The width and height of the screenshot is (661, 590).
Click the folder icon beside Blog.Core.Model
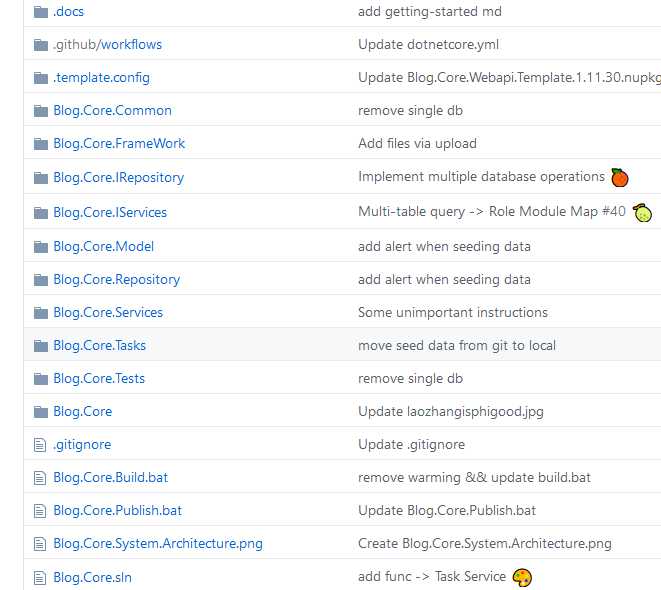[x=41, y=247]
